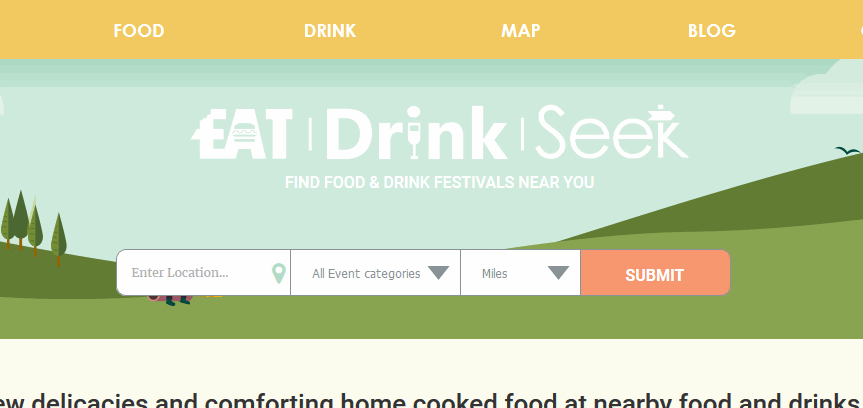The width and height of the screenshot is (863, 408).
Task: Focus the Enter Location text field
Action: point(204,273)
